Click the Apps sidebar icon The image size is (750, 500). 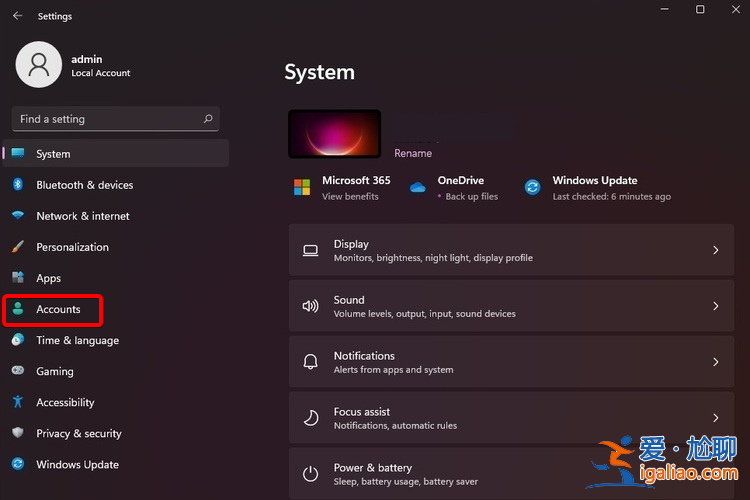pos(18,277)
